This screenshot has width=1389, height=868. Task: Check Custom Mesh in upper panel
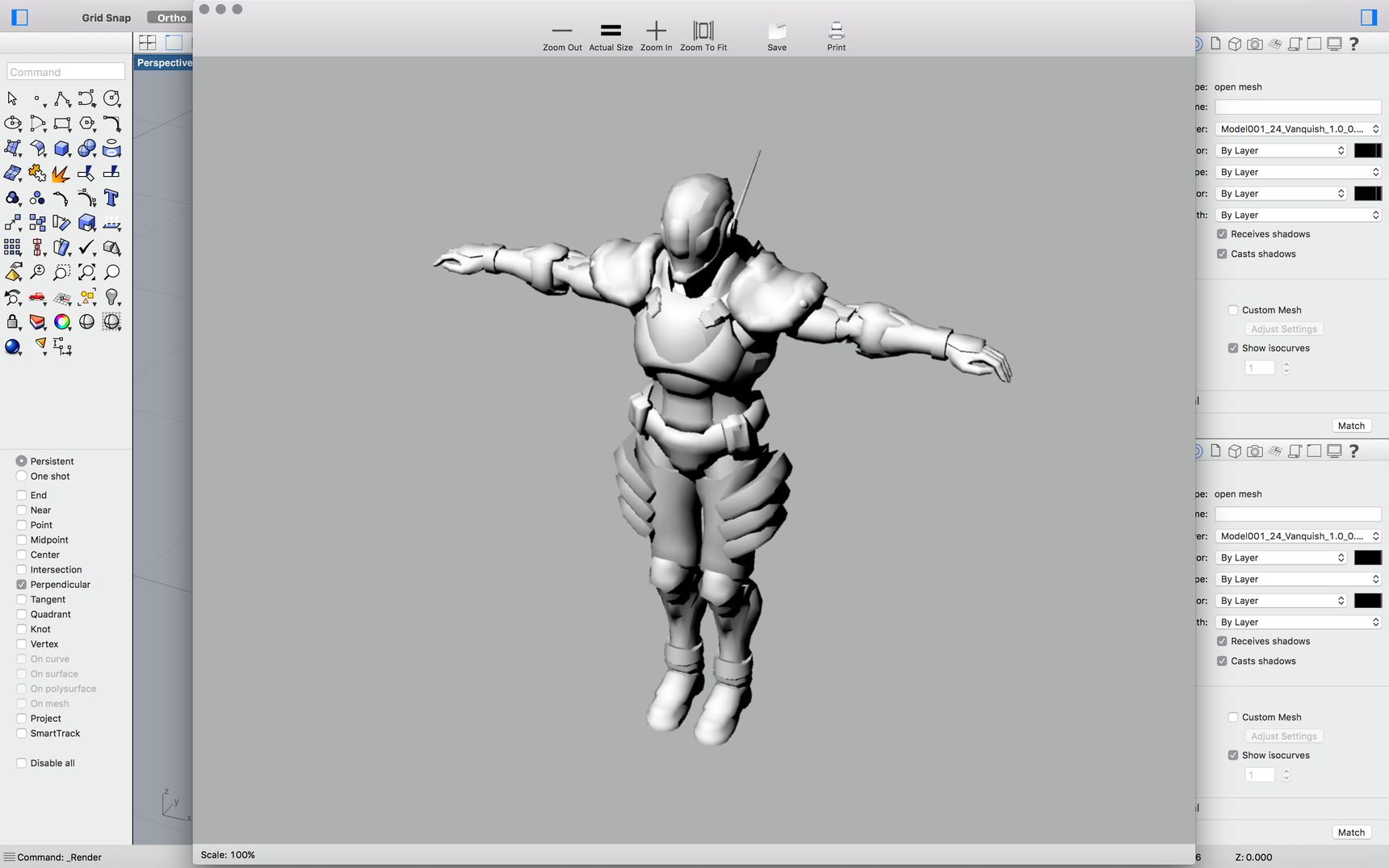click(x=1233, y=310)
